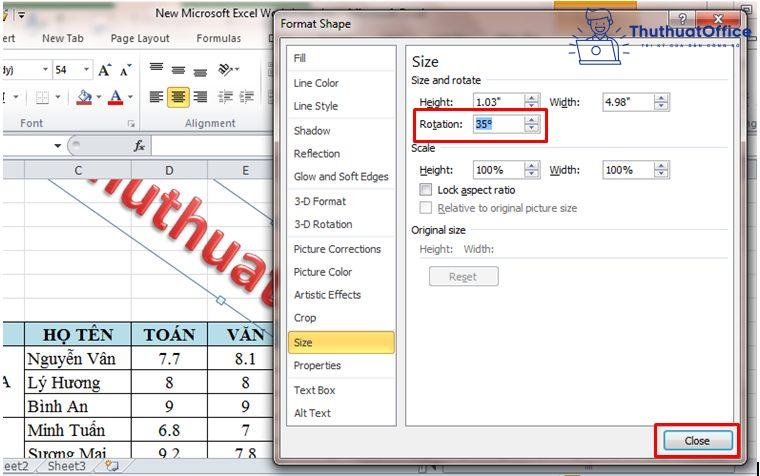
Task: Increase the Scale Height spinner value
Action: point(532,166)
